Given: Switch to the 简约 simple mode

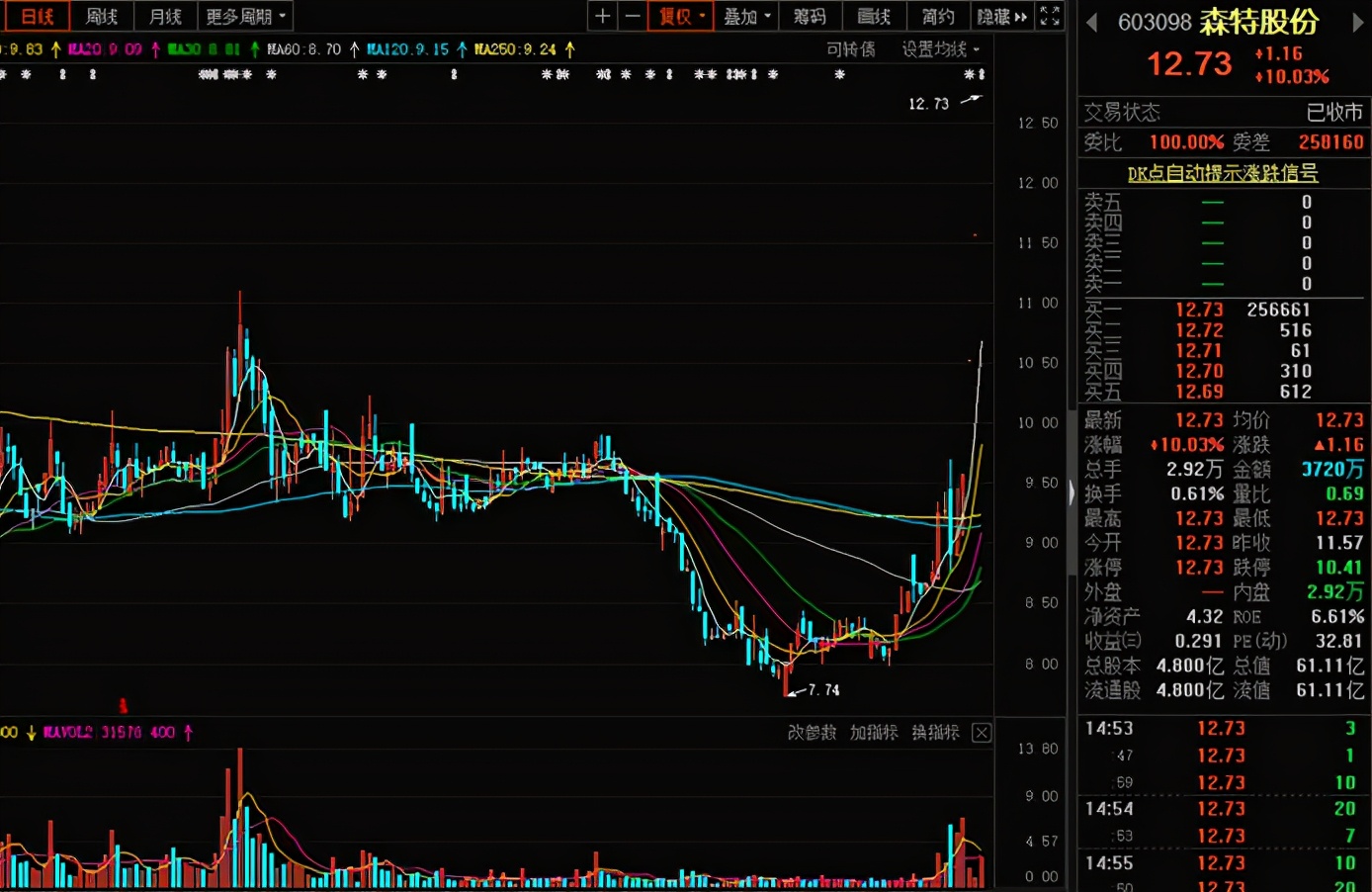Looking at the screenshot, I should pos(938,16).
